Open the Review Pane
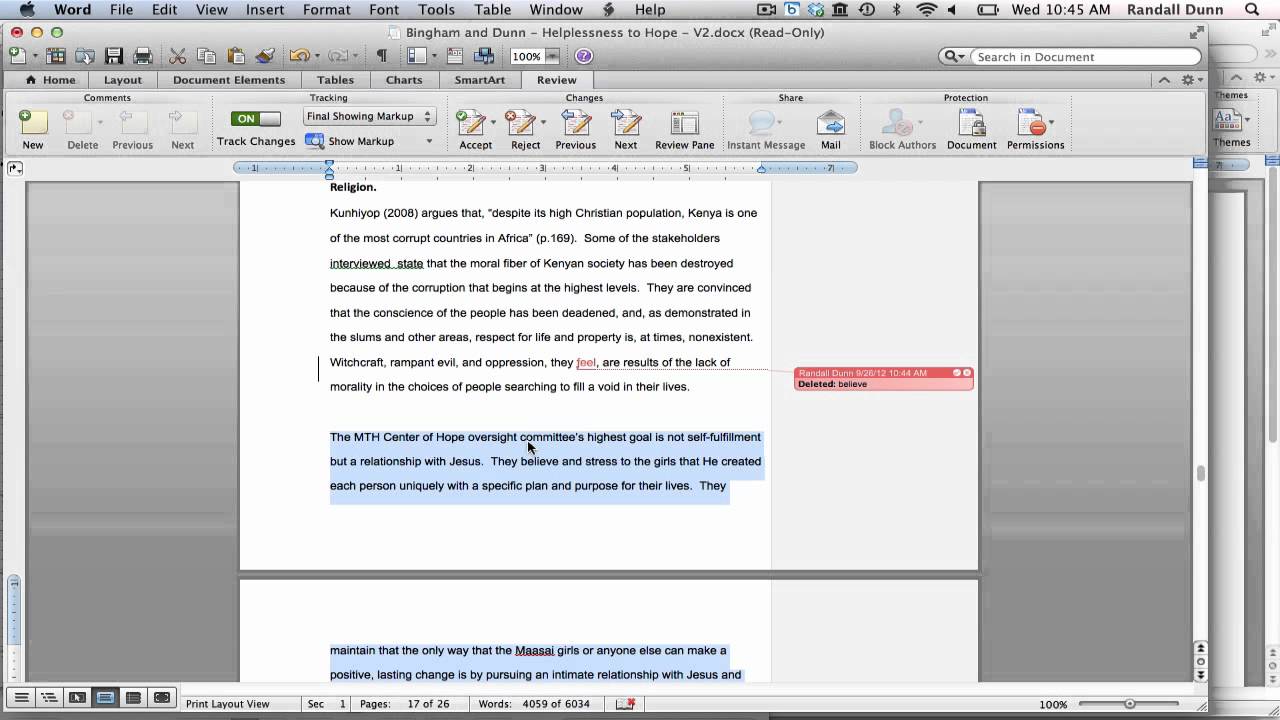Screen dimensions: 1280x720 point(685,129)
